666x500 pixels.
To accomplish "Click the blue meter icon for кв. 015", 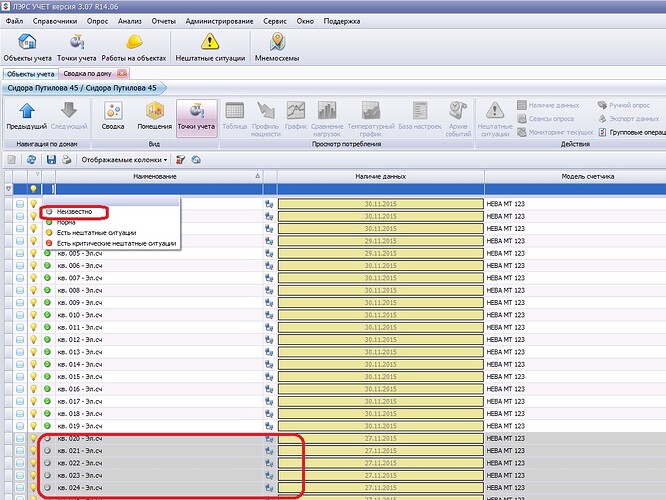I will click(269, 376).
